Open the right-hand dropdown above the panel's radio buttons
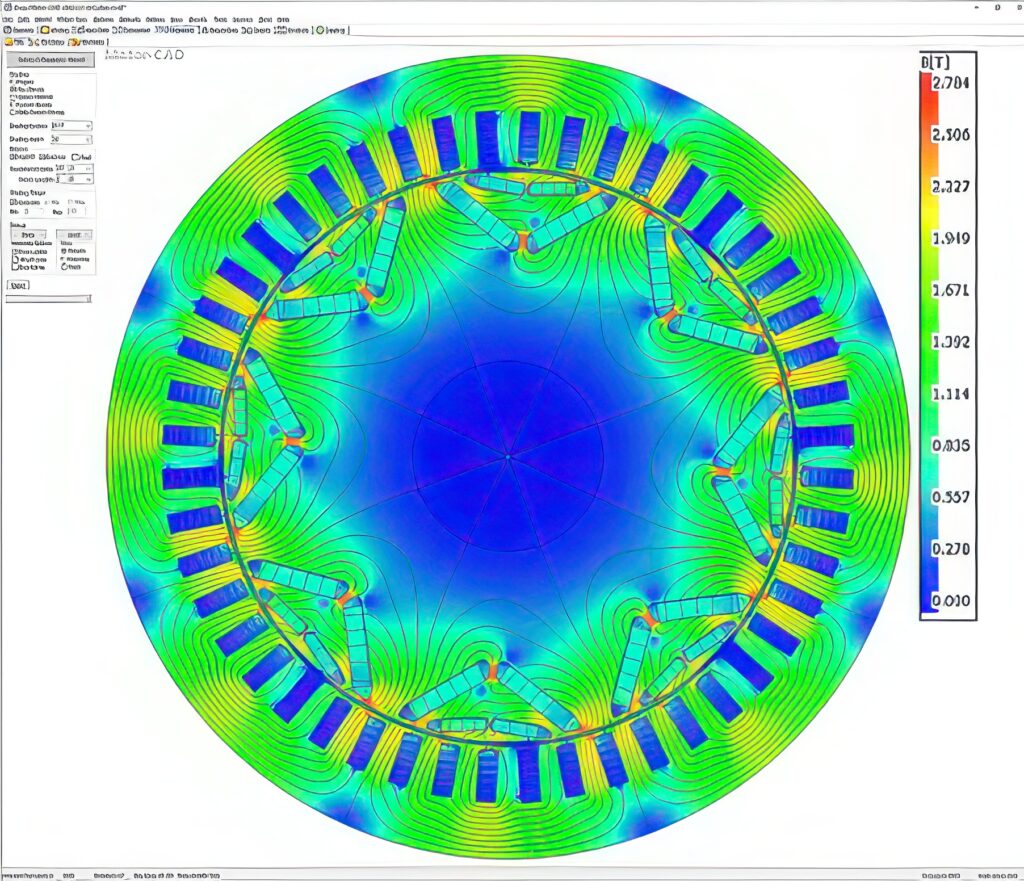 [x=75, y=234]
